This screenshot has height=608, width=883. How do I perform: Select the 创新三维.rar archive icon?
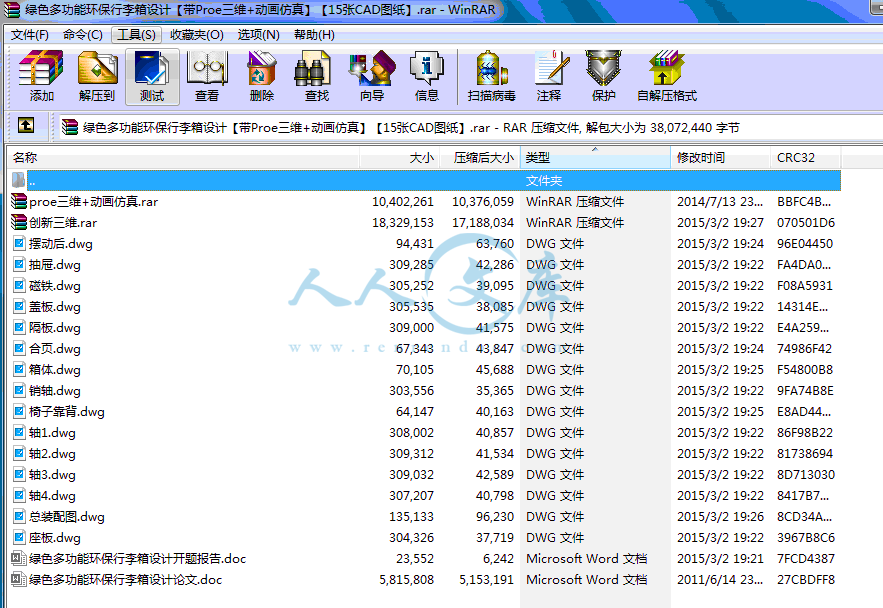pos(19,222)
